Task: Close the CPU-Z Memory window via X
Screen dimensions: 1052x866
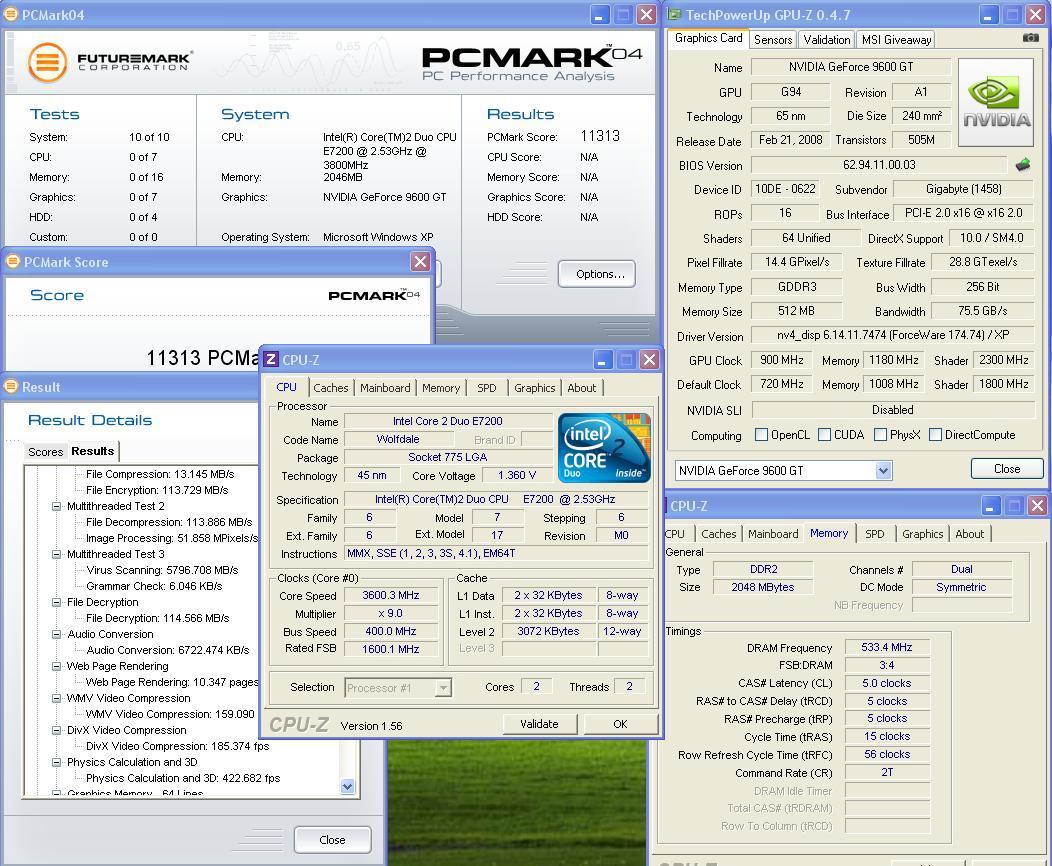Action: click(x=1037, y=505)
